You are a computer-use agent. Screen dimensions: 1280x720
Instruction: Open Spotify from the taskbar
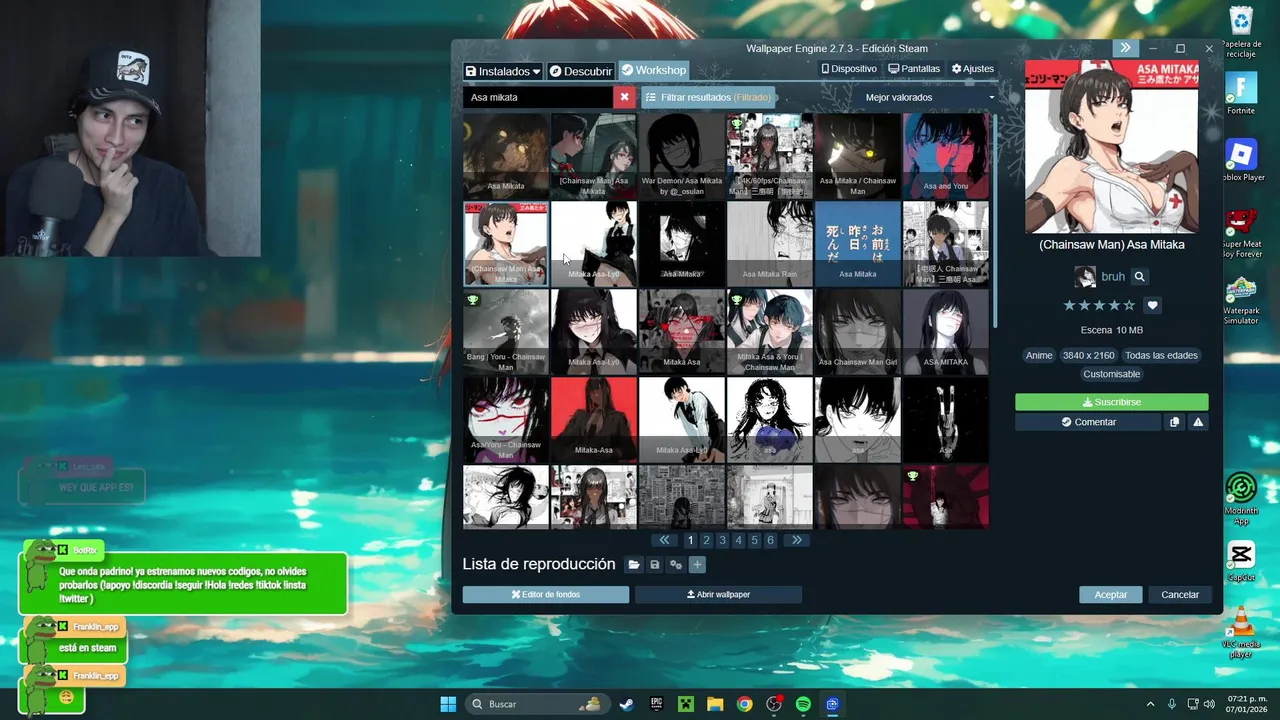pyautogui.click(x=803, y=704)
